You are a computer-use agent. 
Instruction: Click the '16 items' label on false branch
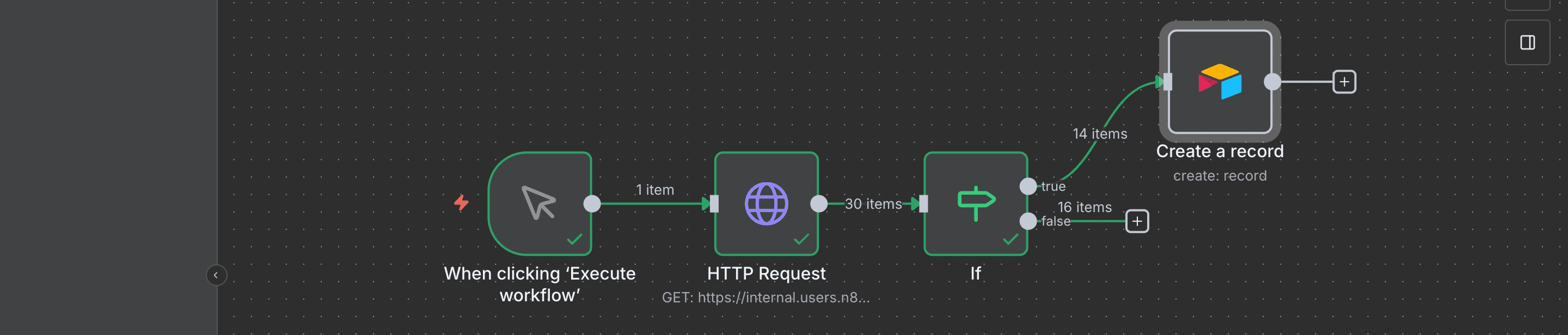click(x=1084, y=207)
